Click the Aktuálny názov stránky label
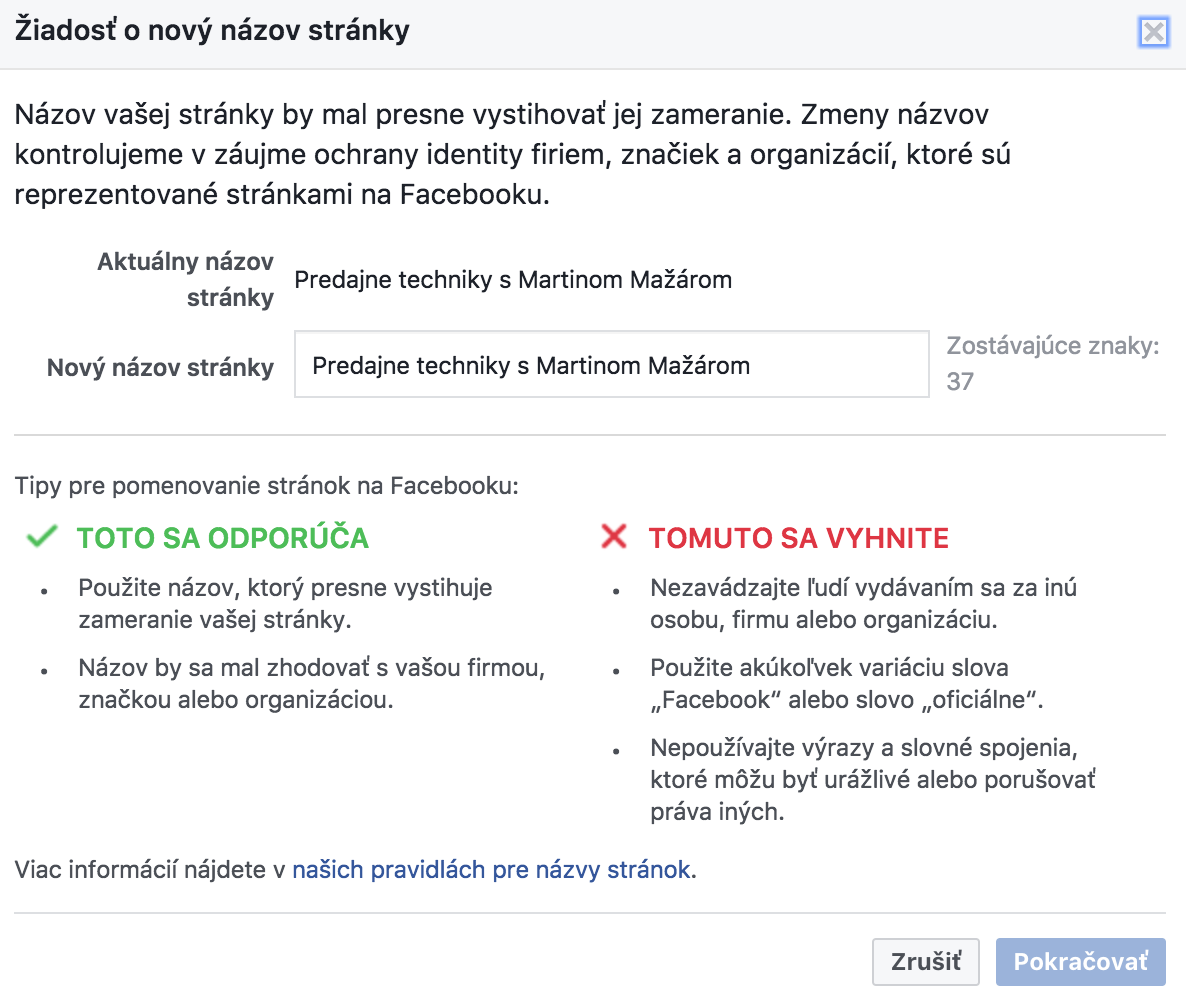Viewport: 1186px width, 1008px height. coord(185,279)
